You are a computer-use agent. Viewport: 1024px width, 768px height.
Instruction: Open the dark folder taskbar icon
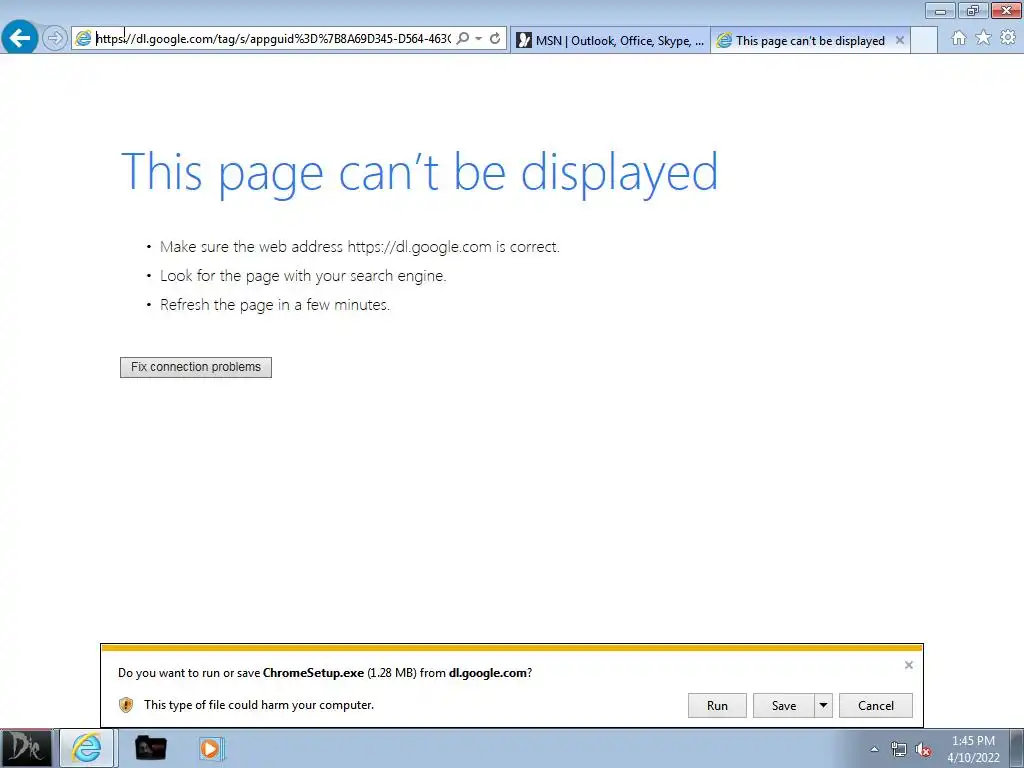pos(151,748)
